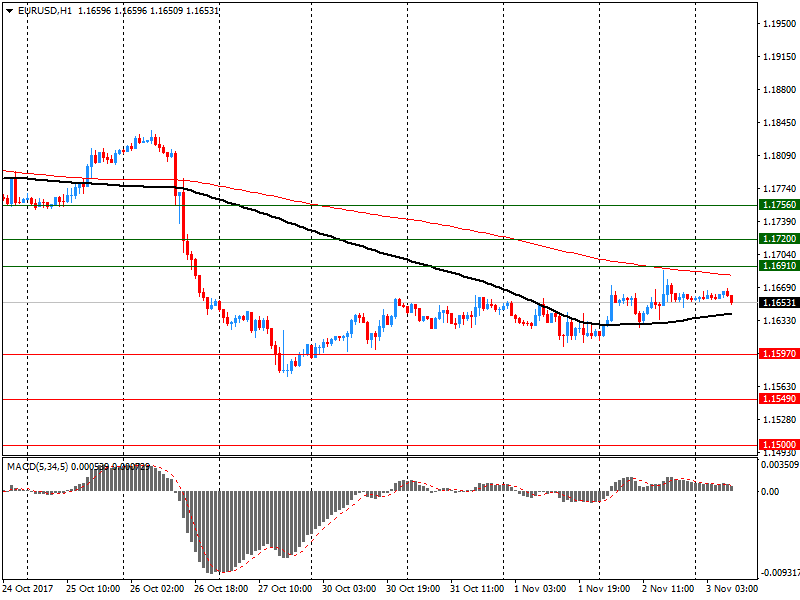
Task: Click the 1.19500 price axis value
Action: pos(779,24)
